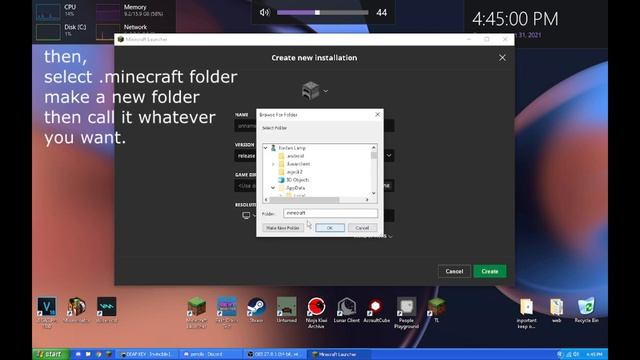
Task: Select the AppData folder in the tree
Action: coord(291,188)
